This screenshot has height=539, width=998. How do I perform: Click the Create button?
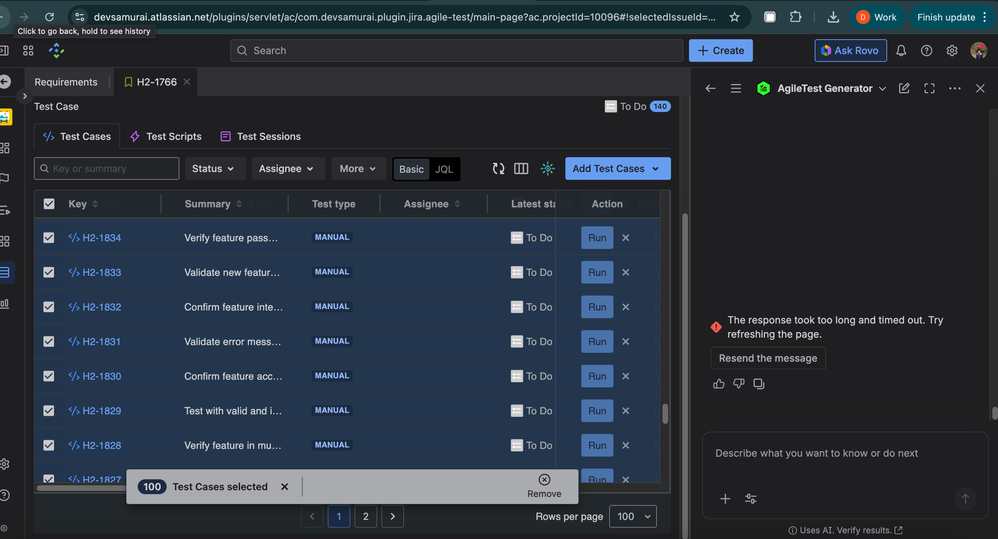(720, 50)
